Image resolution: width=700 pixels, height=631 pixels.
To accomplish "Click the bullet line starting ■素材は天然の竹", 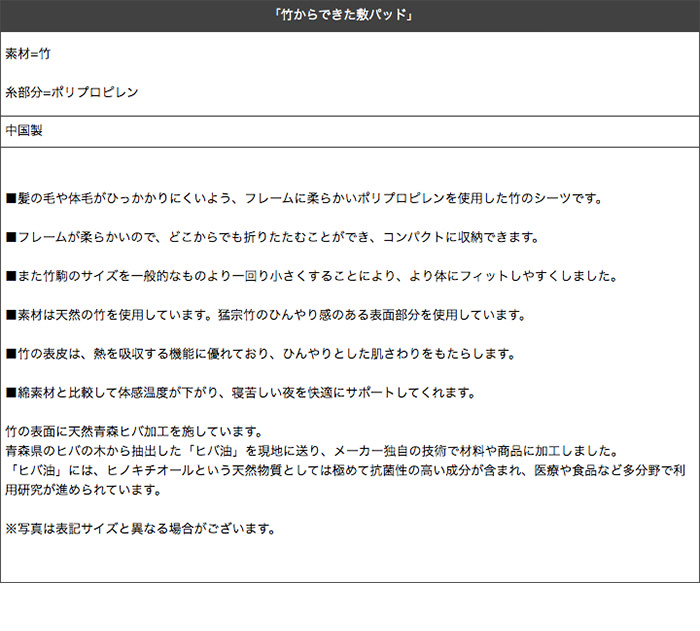I will tap(266, 315).
